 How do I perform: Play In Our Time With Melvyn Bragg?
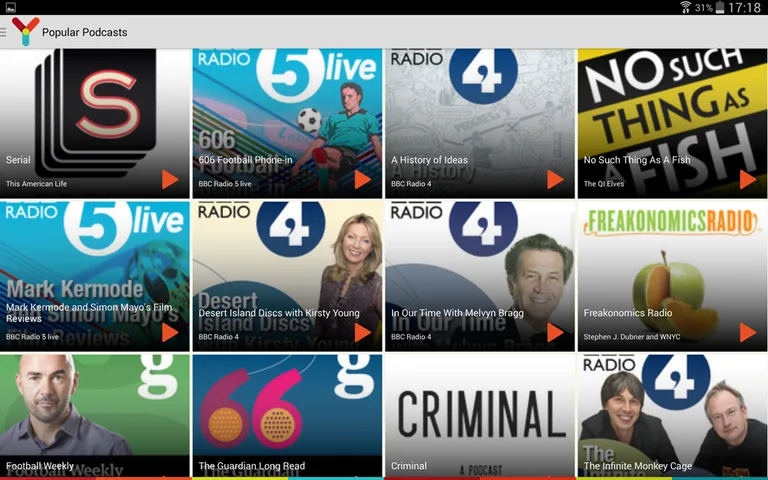click(x=555, y=333)
